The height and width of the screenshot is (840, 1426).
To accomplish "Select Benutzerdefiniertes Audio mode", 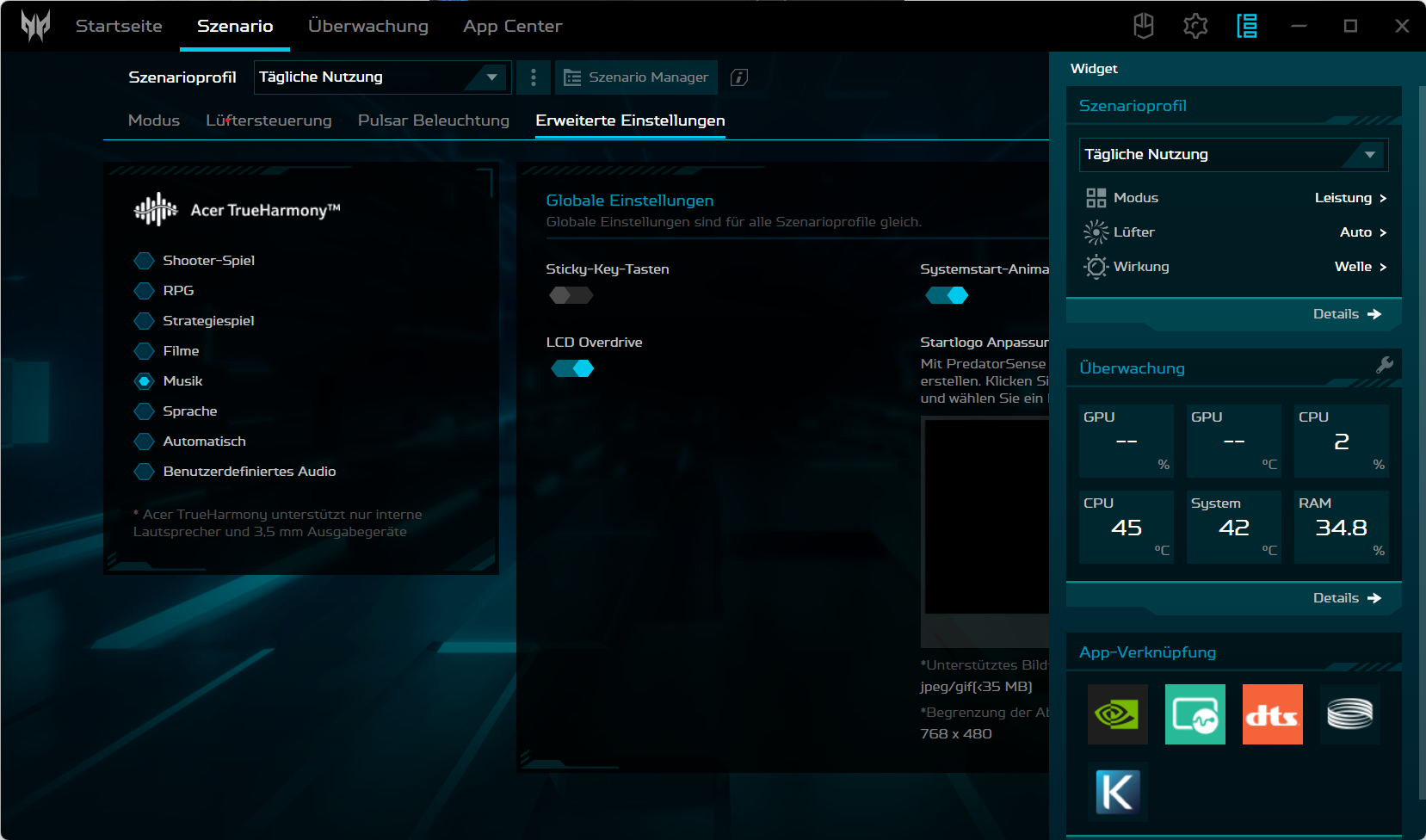I will (145, 472).
